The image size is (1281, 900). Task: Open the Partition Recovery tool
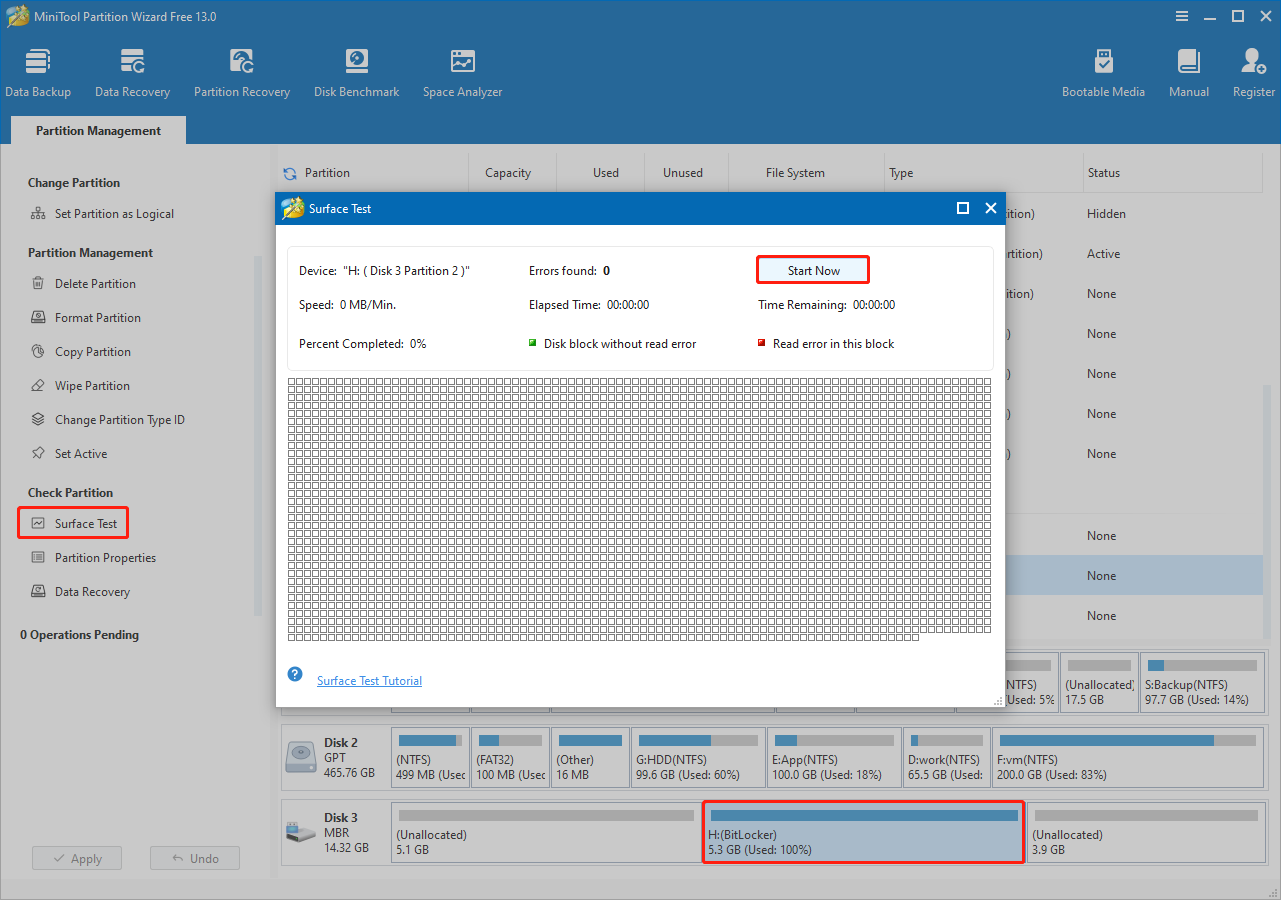241,70
